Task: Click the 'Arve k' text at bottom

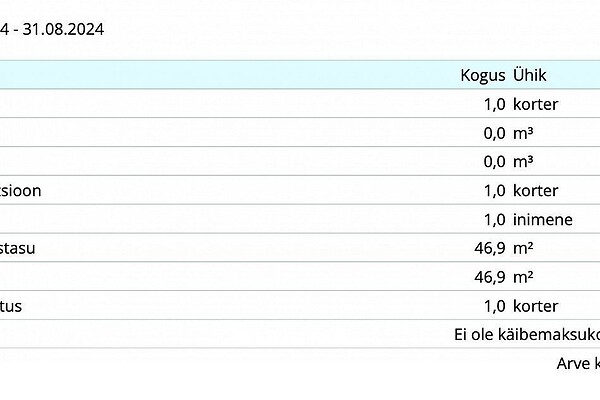Action: [578, 364]
